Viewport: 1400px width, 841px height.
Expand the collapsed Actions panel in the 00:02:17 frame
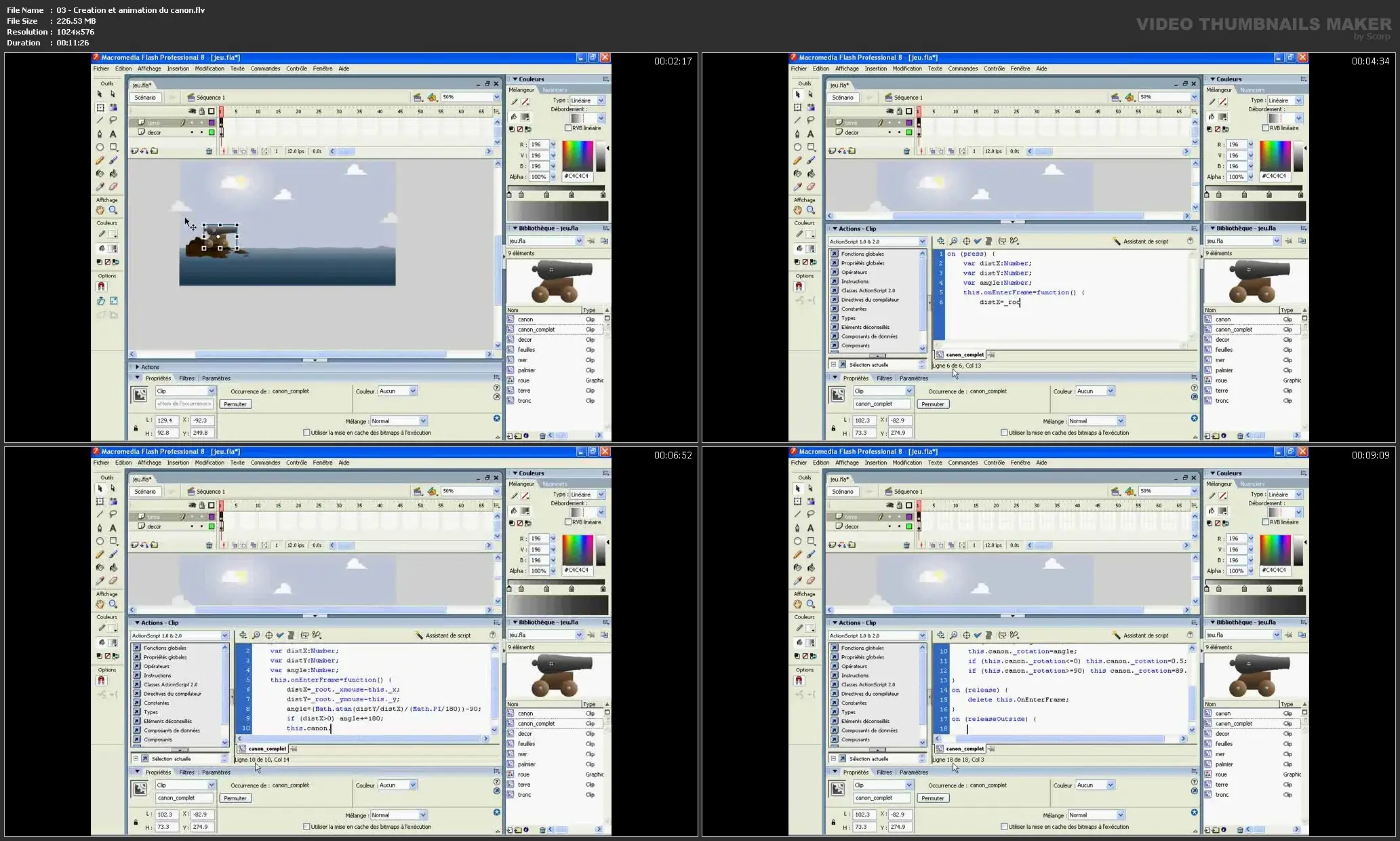(138, 367)
